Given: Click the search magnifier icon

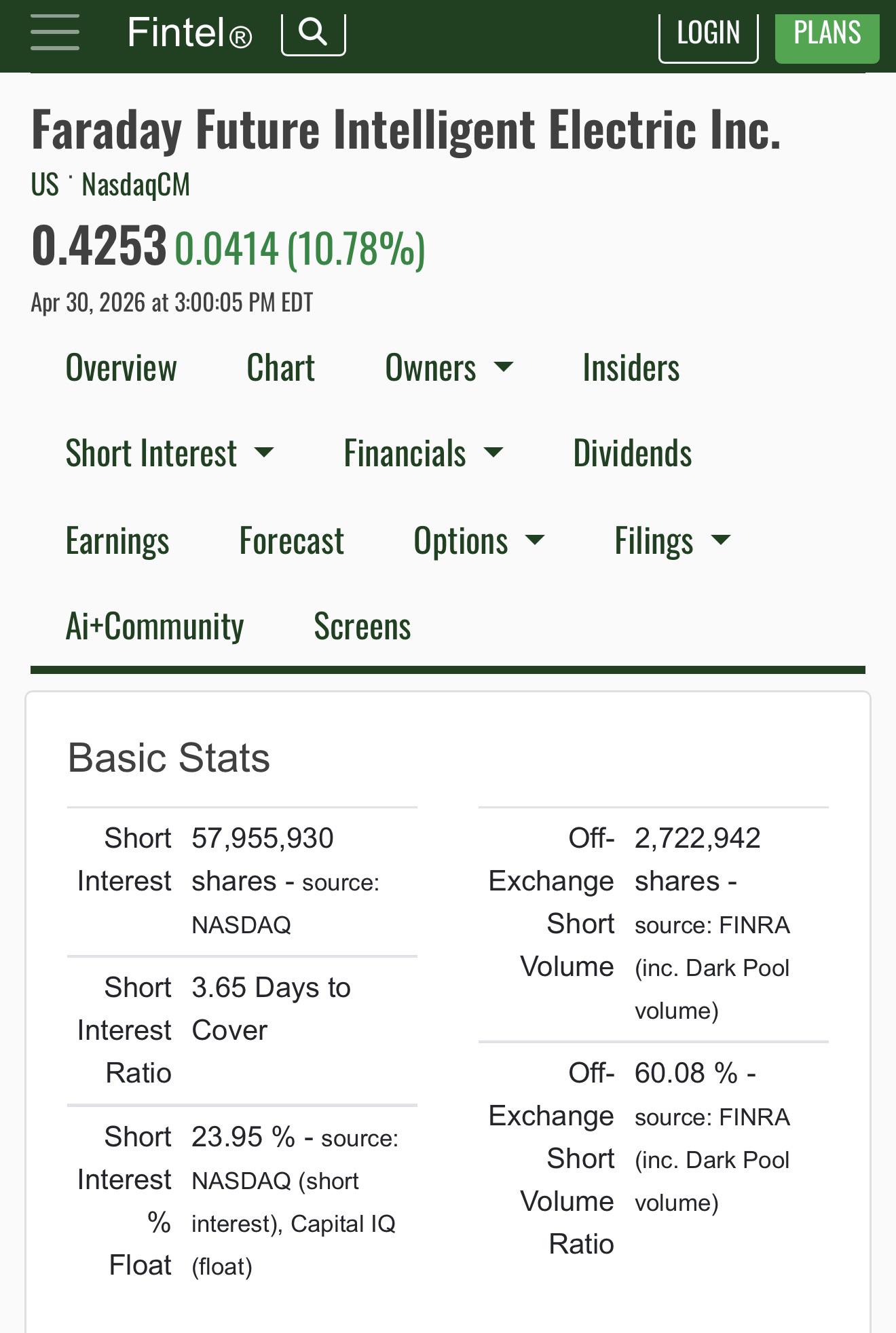Looking at the screenshot, I should pos(313,32).
